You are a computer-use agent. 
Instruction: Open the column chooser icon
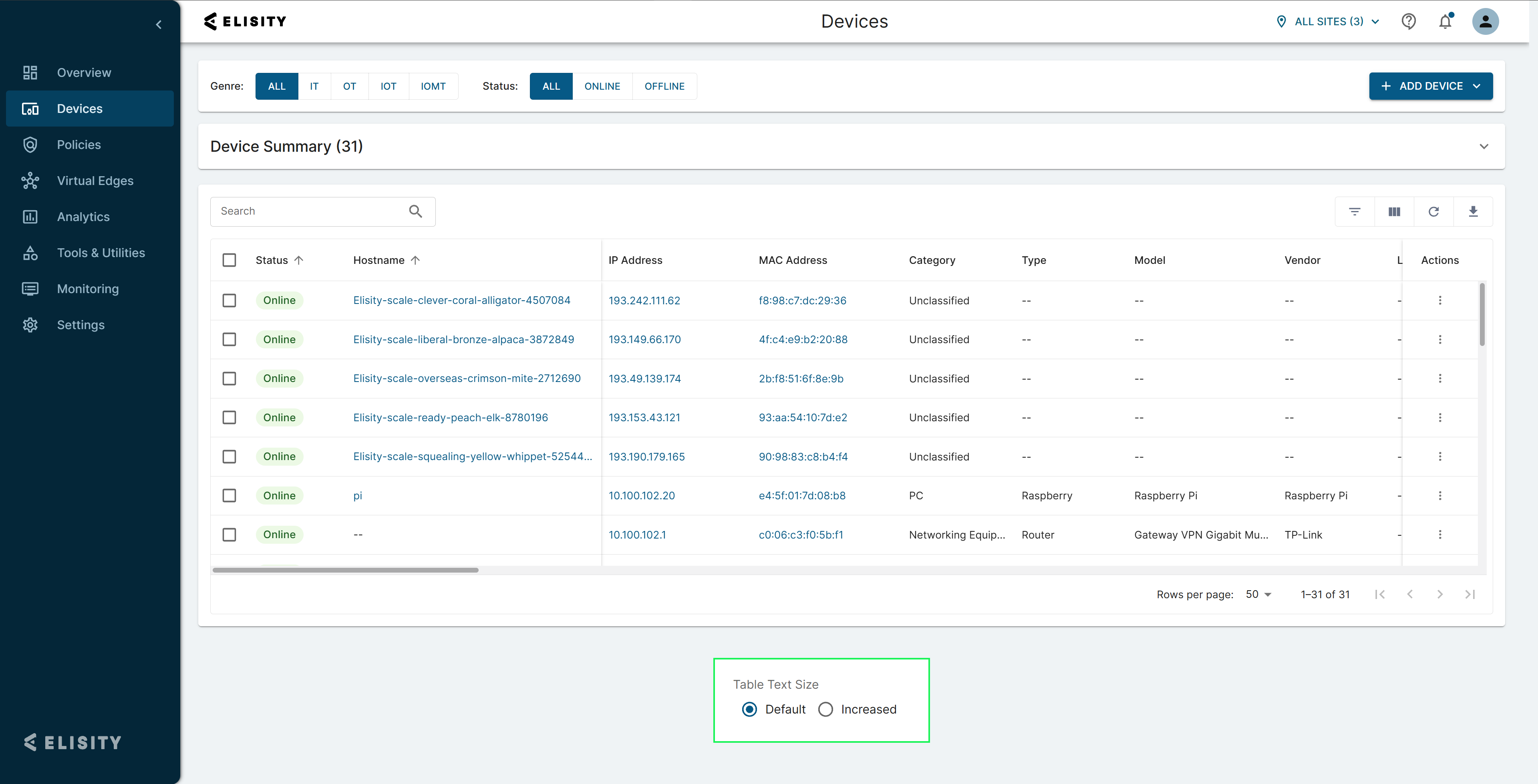[x=1393, y=211]
